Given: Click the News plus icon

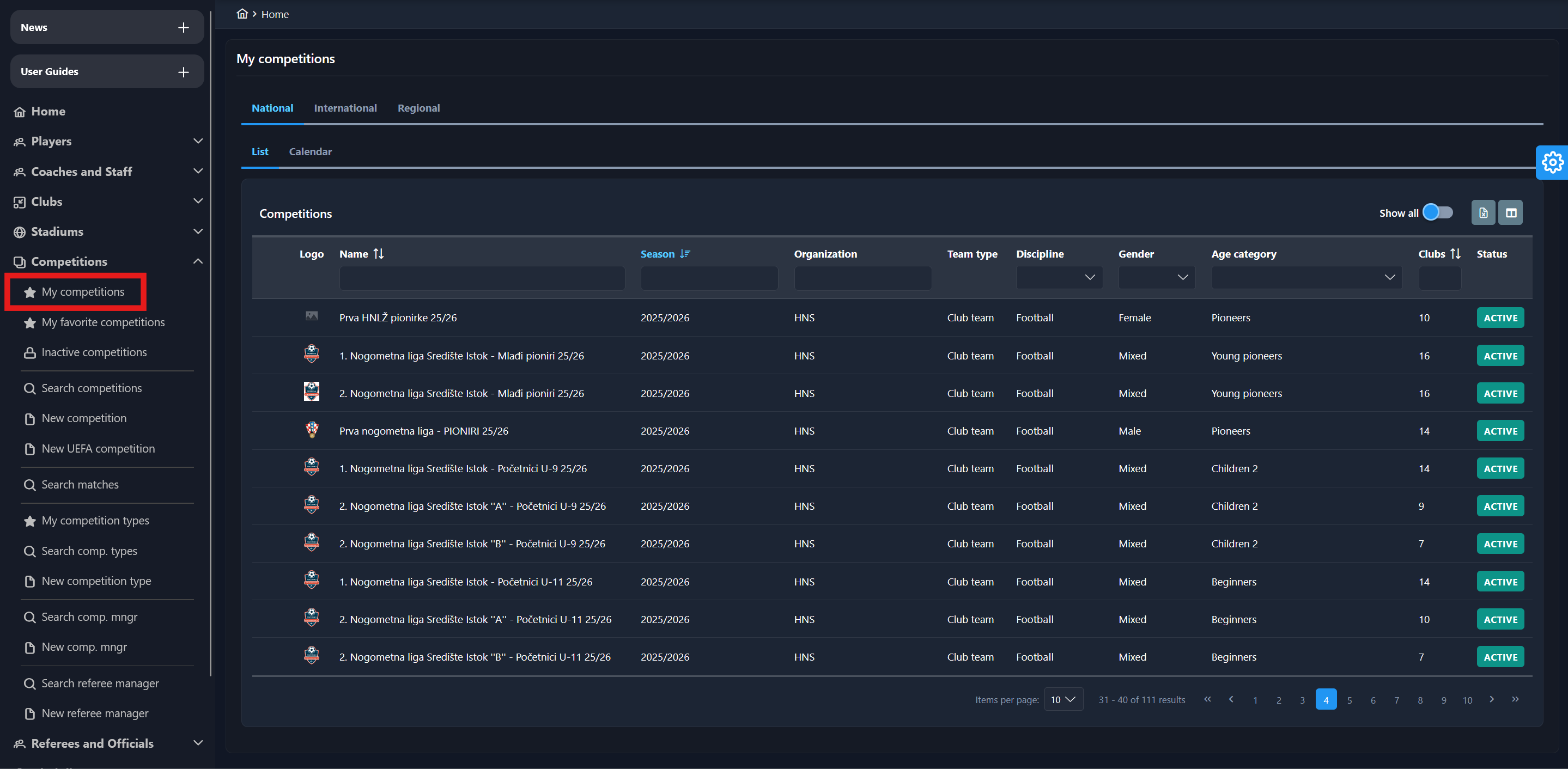Looking at the screenshot, I should pos(183,27).
